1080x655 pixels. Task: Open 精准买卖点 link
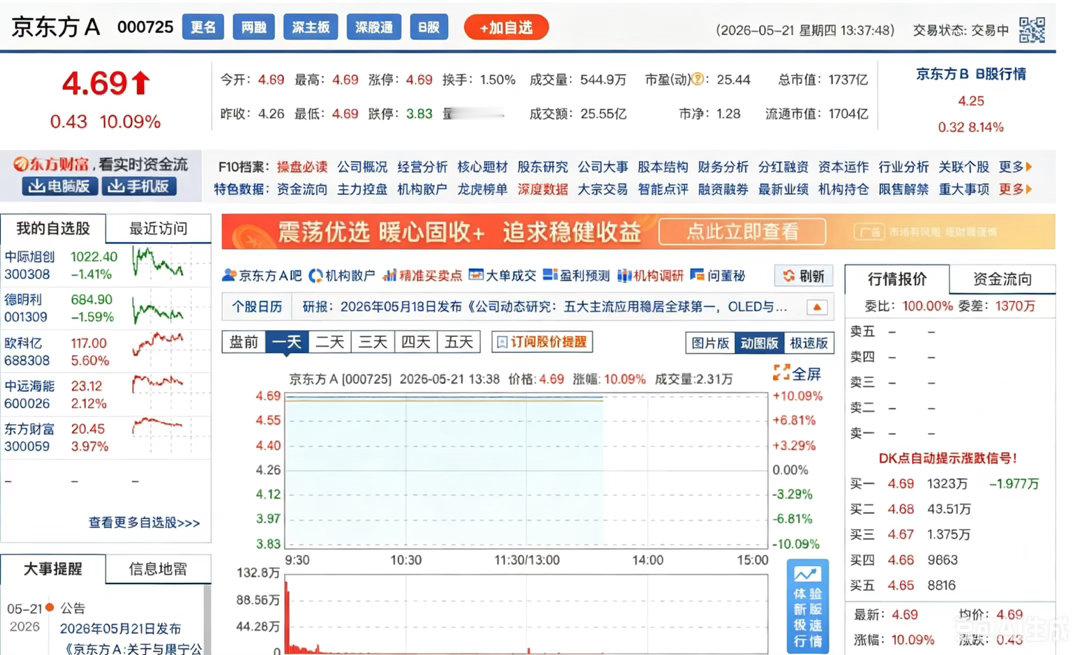[422, 275]
